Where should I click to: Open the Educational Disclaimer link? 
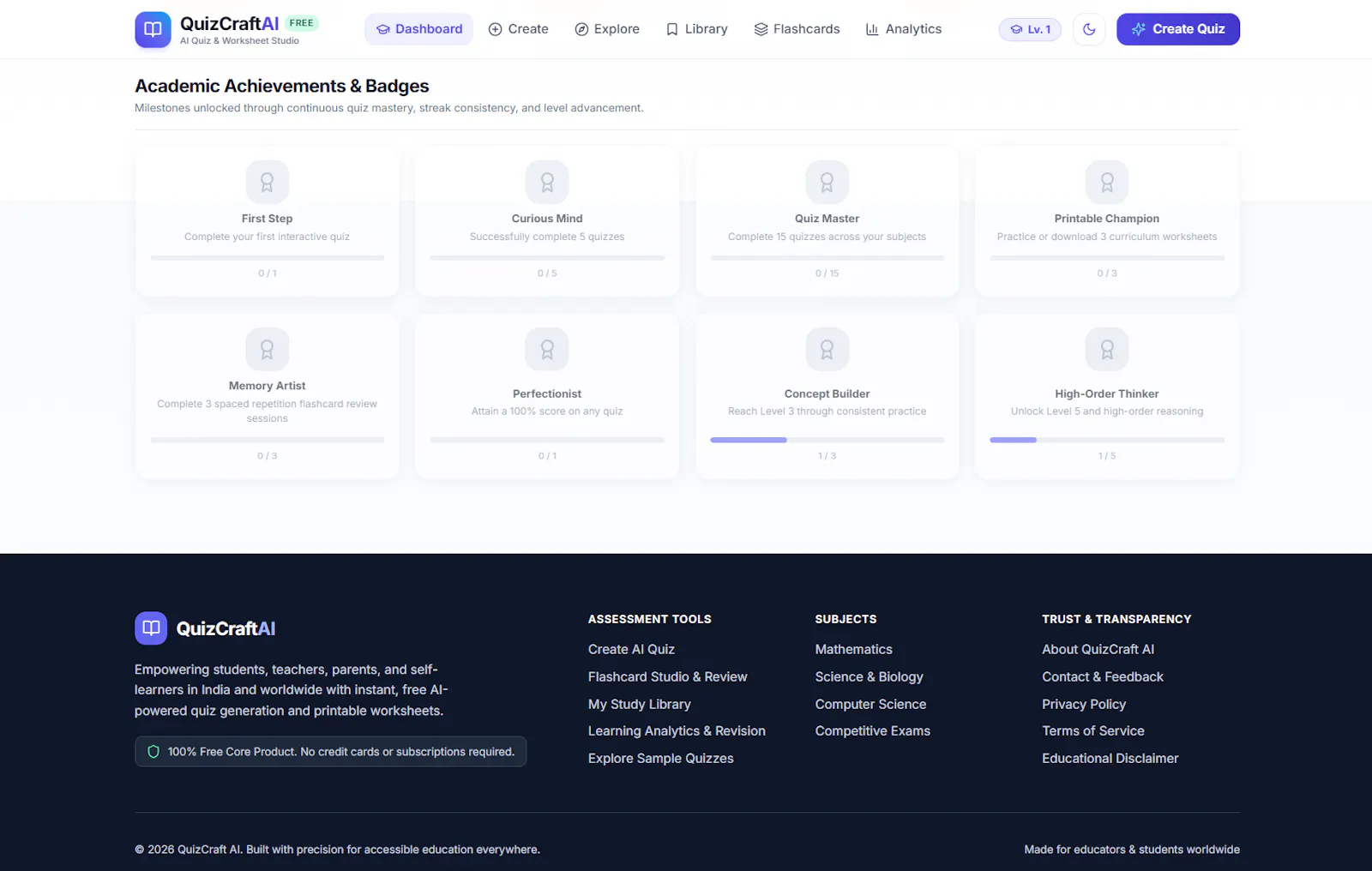(1110, 759)
